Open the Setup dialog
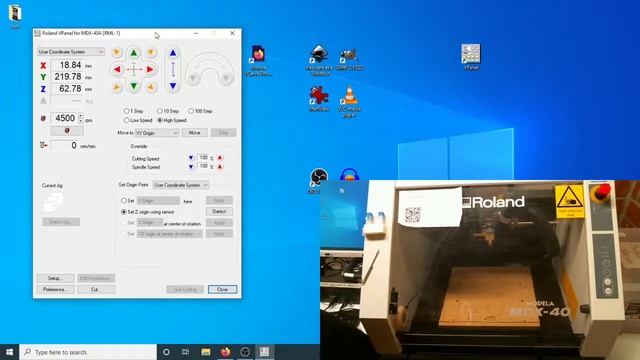The image size is (640, 360). coord(55,278)
